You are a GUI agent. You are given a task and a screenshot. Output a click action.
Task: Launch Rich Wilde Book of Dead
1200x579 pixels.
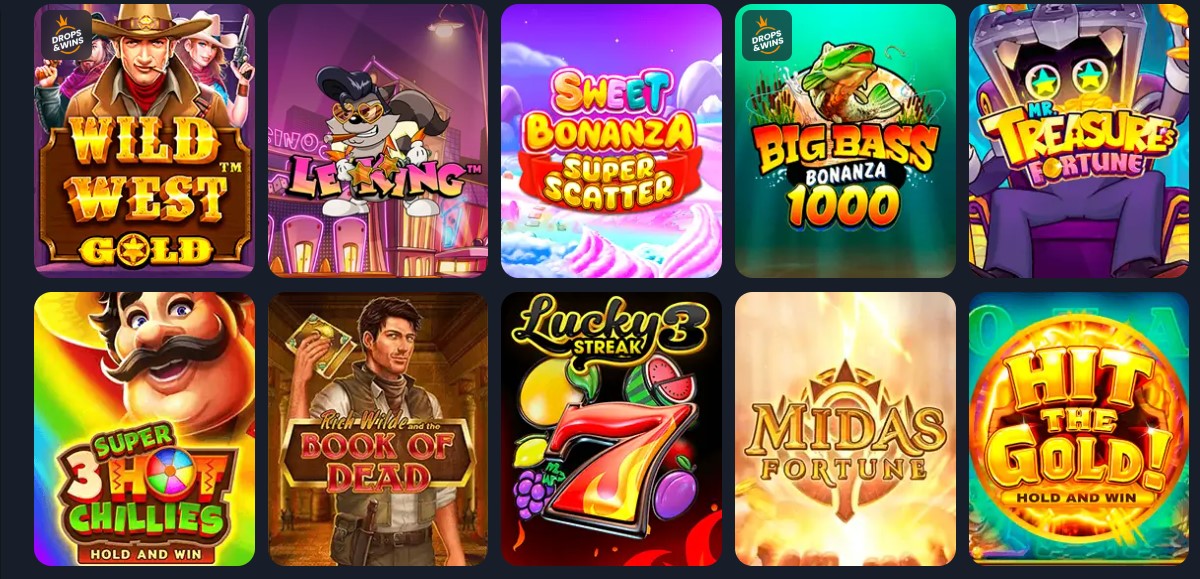[378, 429]
